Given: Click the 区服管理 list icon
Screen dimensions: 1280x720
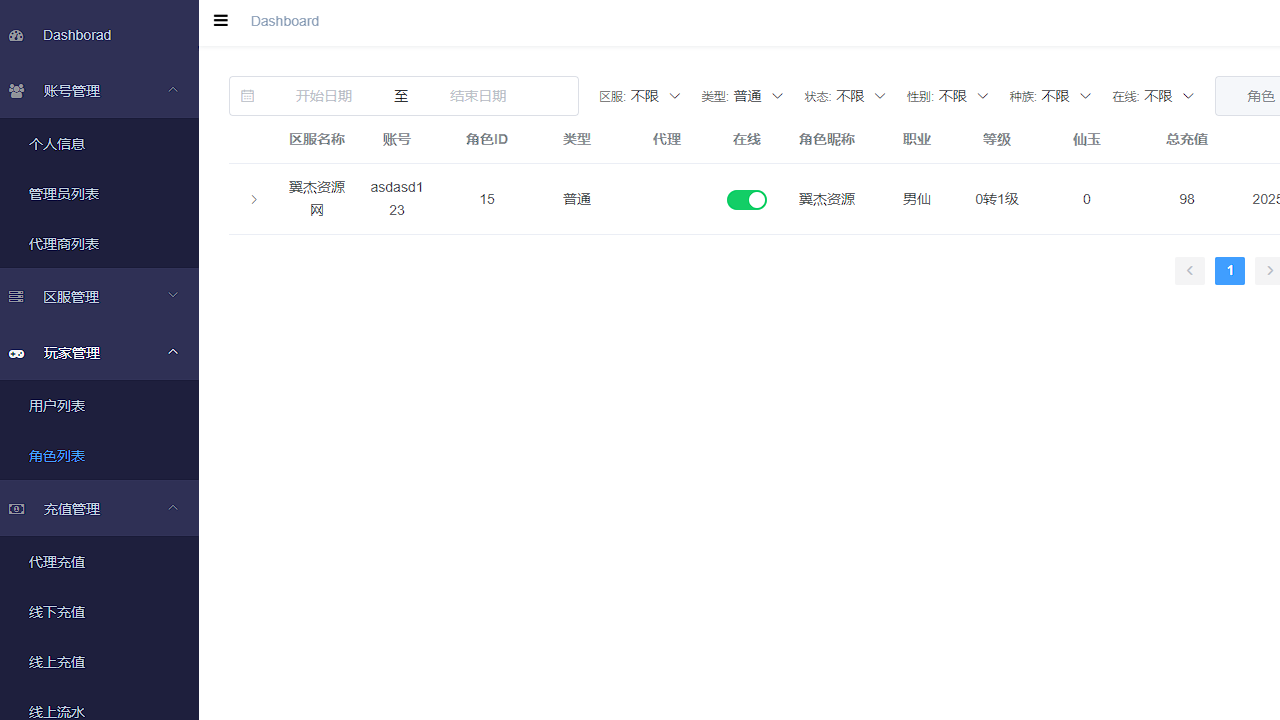Looking at the screenshot, I should tap(16, 296).
